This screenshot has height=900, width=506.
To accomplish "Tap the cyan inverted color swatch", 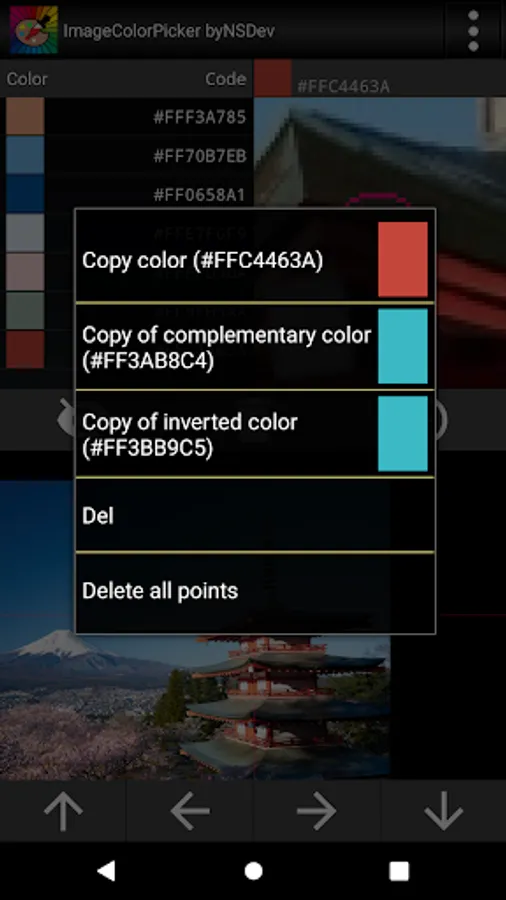I will pos(403,433).
